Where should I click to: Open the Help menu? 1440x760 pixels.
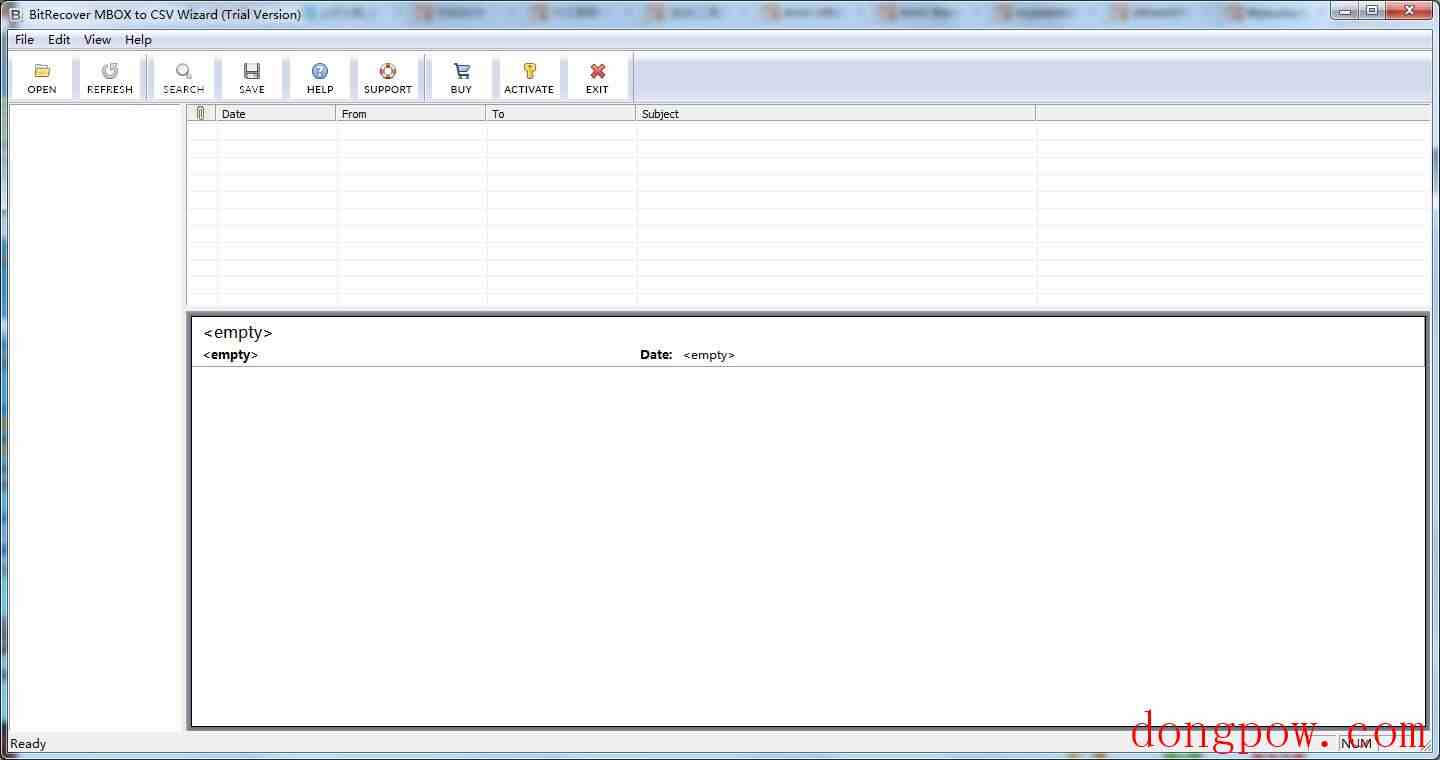(138, 40)
